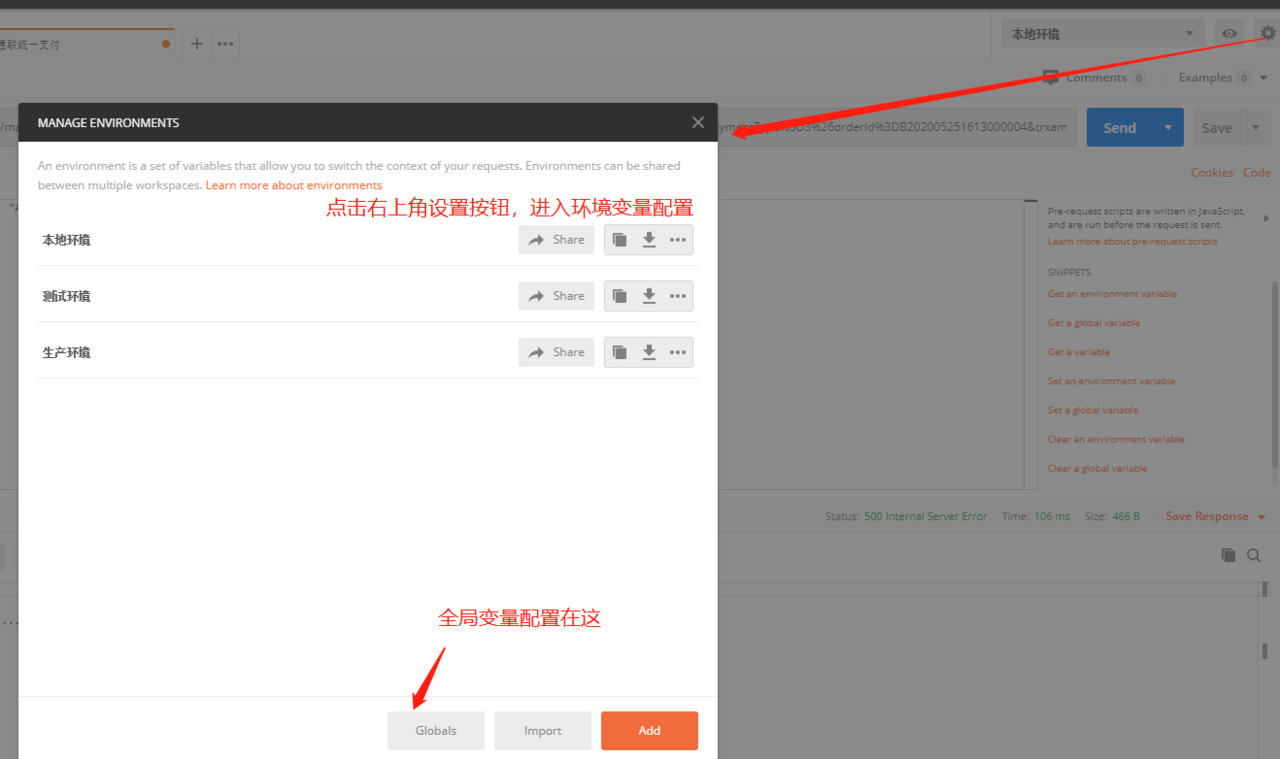1280x759 pixels.
Task: Open the 本地环境 environment selector dropdown
Action: pos(1102,34)
